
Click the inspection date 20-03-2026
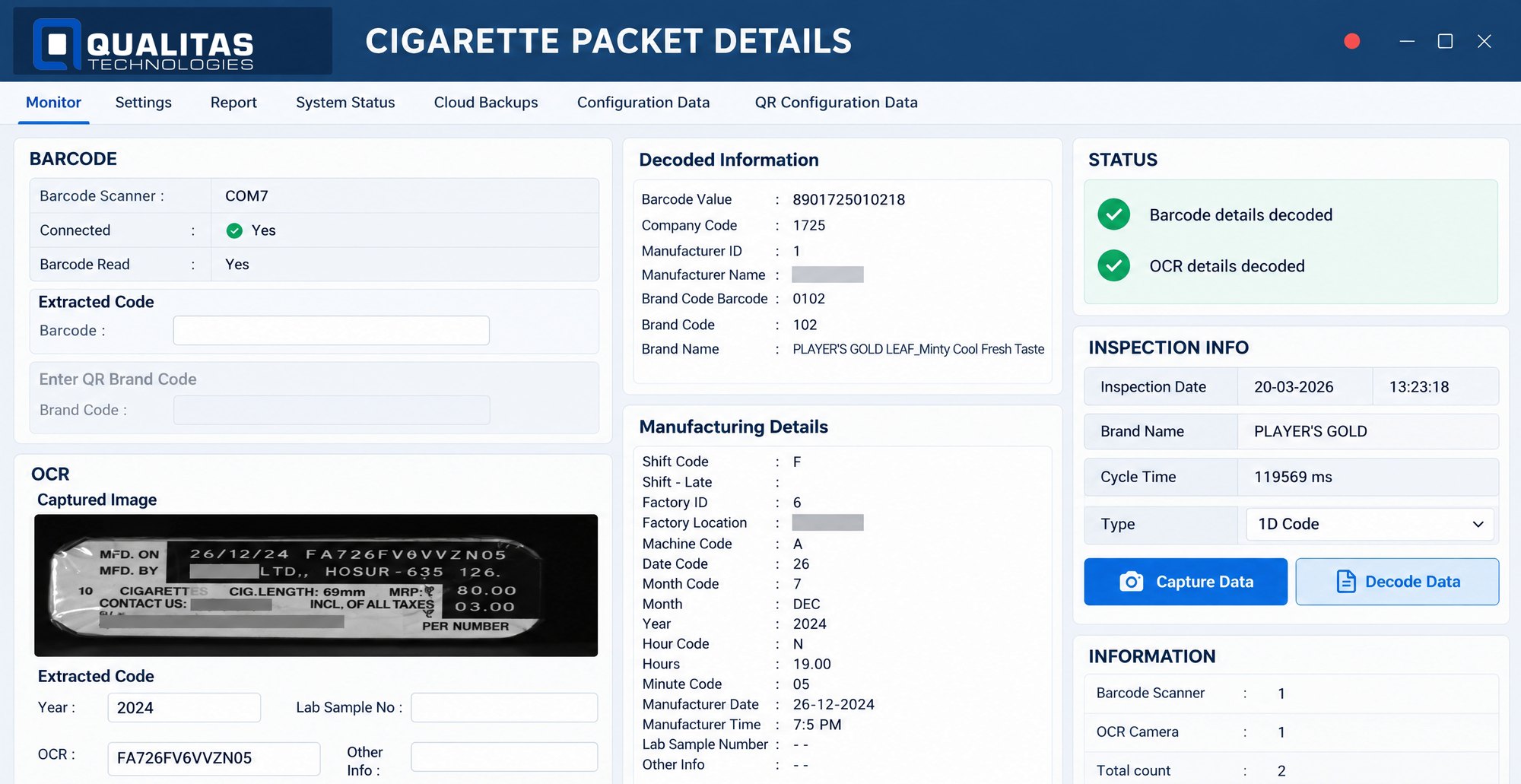[x=1294, y=386]
